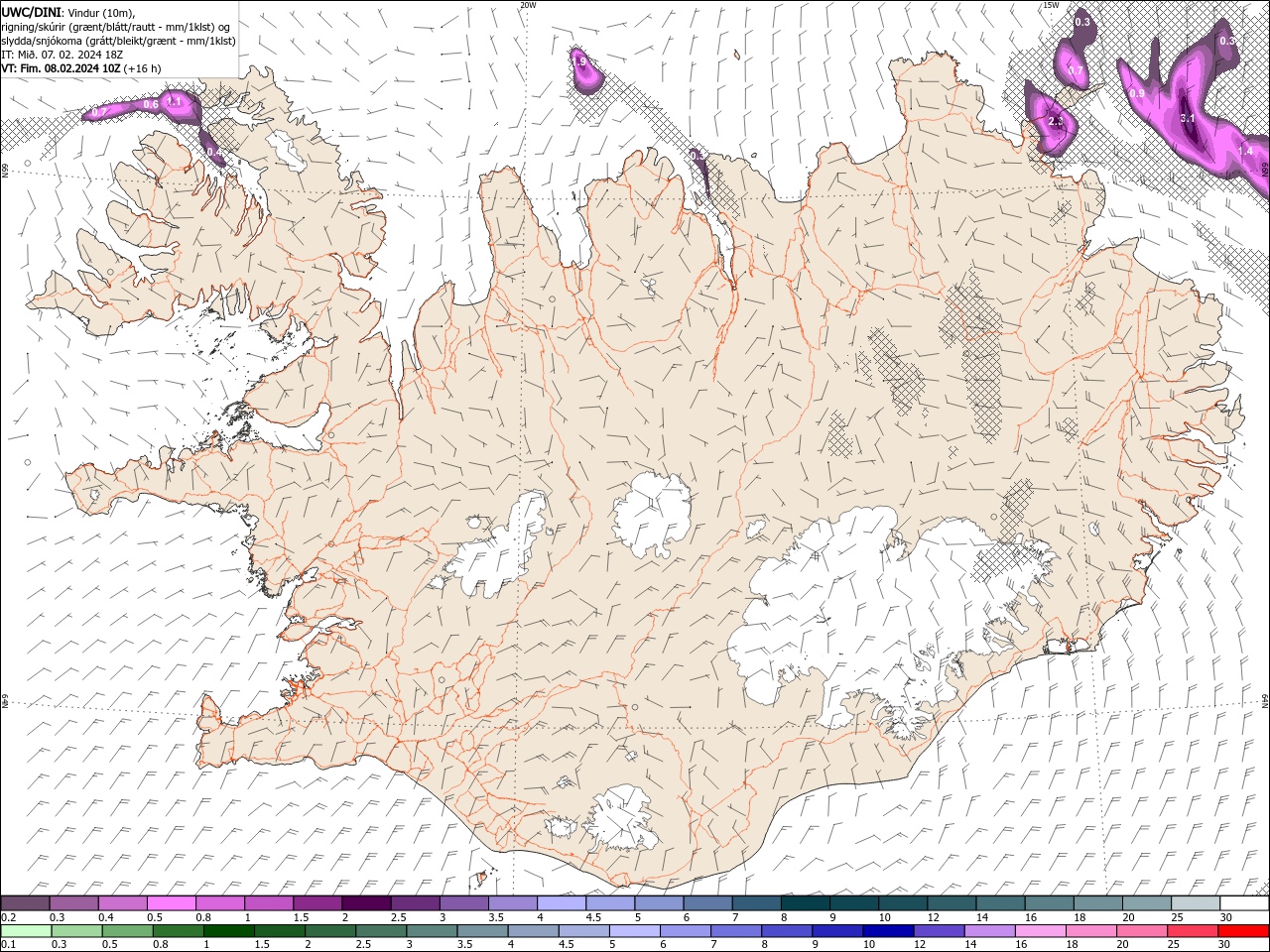This screenshot has height=952, width=1270.
Task: Click the pale mint green first rain swatch
Action: point(26,931)
